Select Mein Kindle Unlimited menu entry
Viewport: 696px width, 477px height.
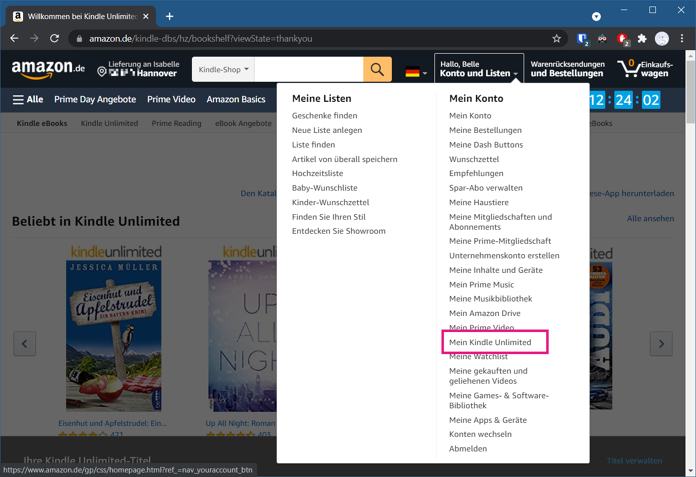(490, 342)
